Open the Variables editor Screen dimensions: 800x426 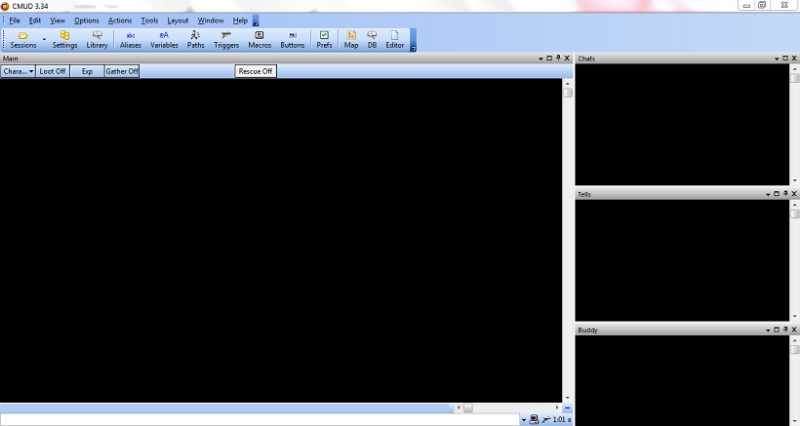tap(164, 39)
